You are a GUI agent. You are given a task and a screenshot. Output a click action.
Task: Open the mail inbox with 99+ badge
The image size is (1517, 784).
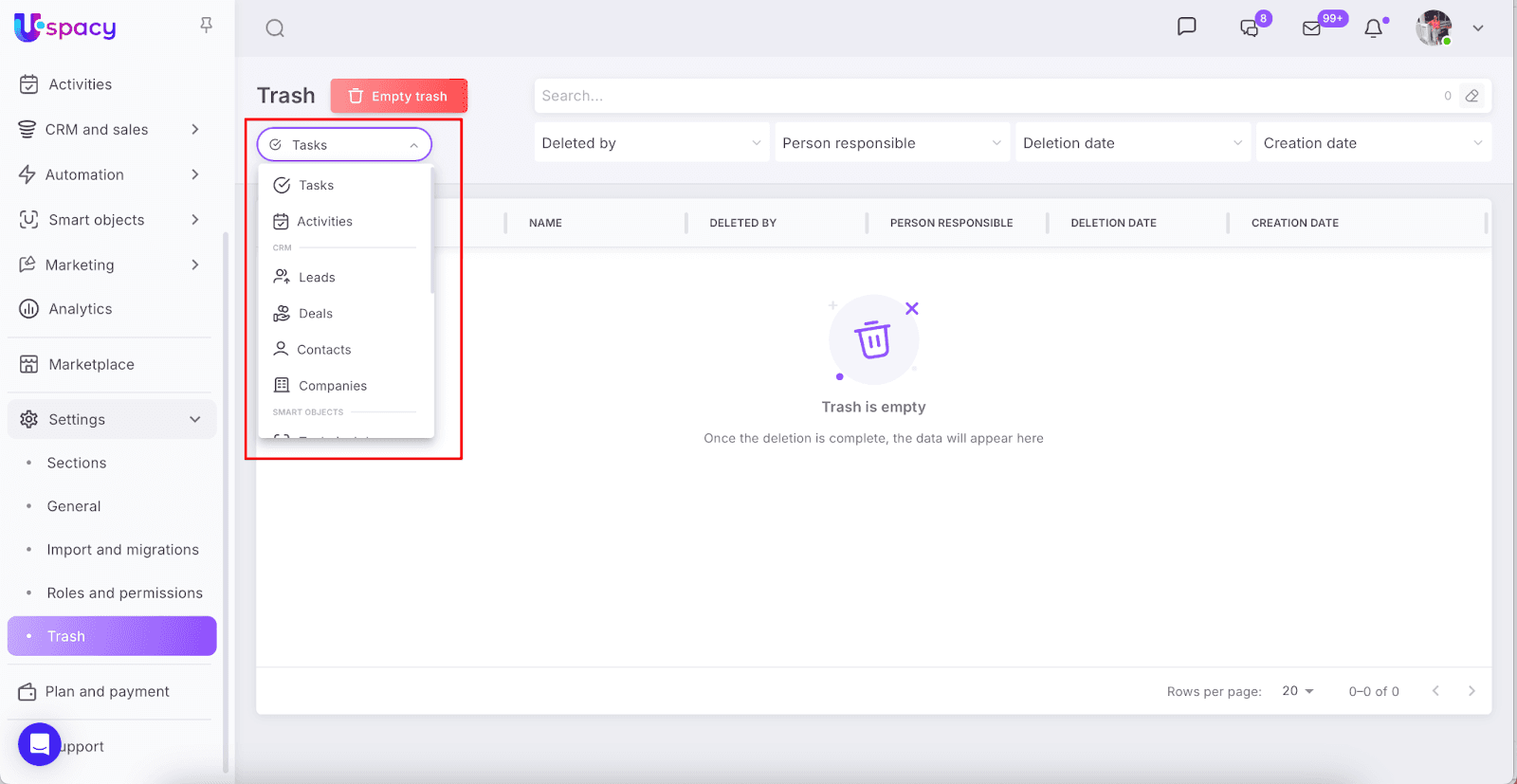(1312, 28)
